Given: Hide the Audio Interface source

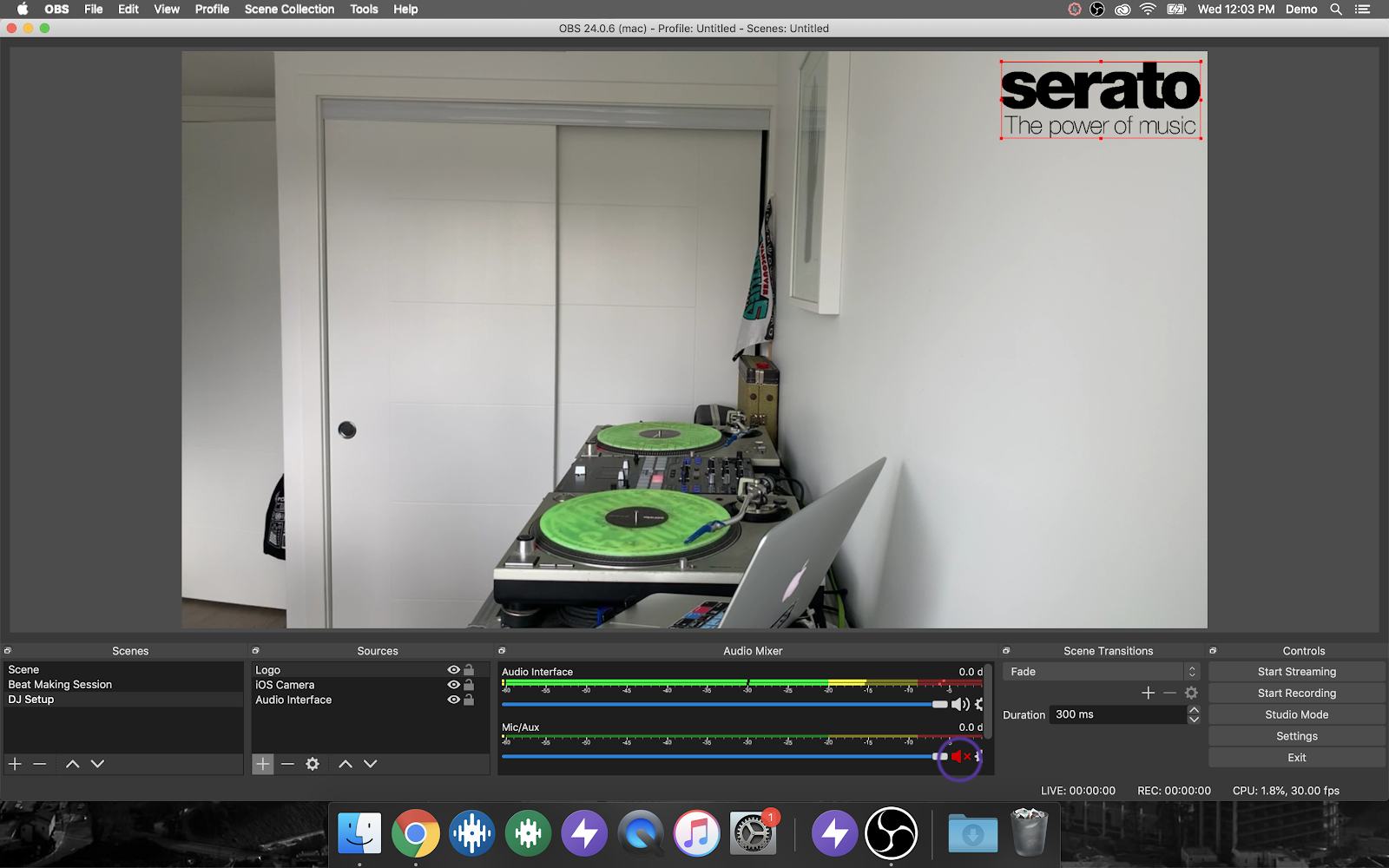Looking at the screenshot, I should click(453, 700).
